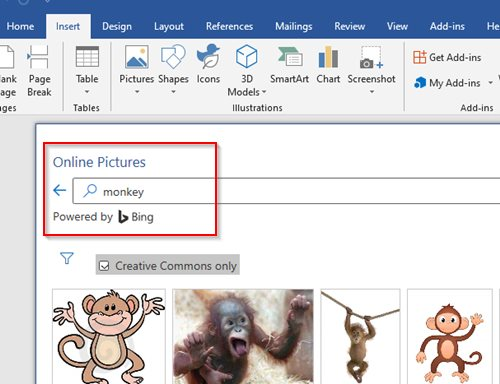Switch to the View tab
Viewport: 500px width, 384px height.
coord(397,26)
